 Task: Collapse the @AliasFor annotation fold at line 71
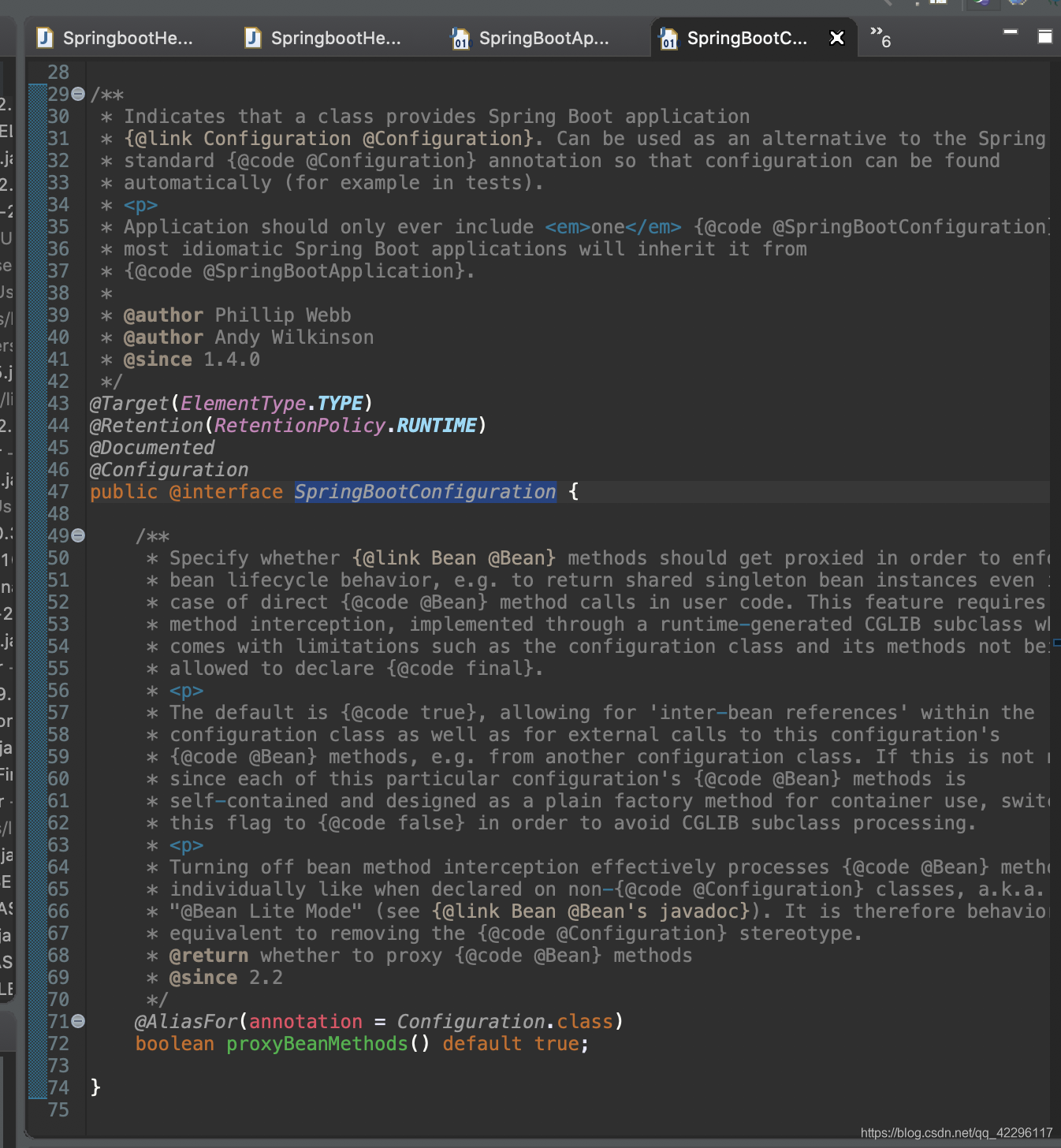78,1021
